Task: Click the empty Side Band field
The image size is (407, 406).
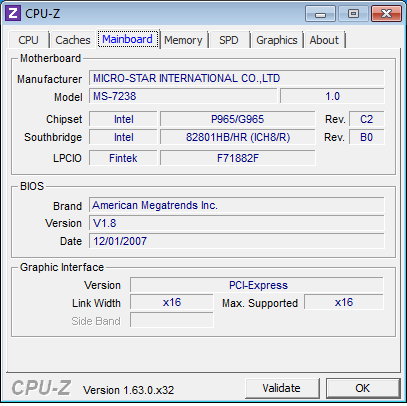Action: click(x=172, y=320)
